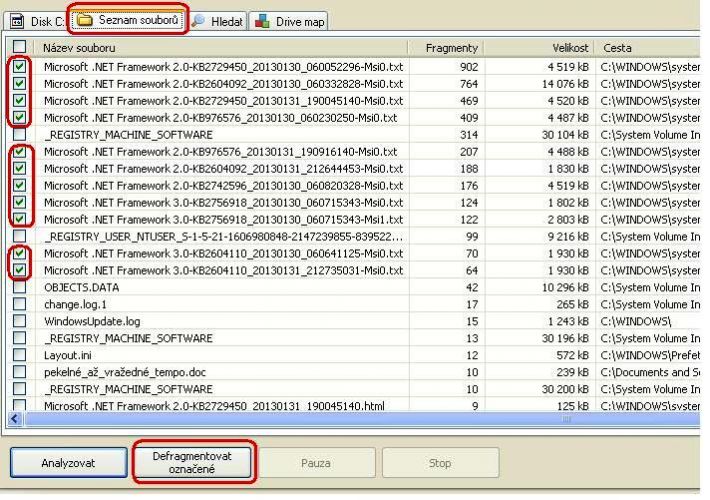Click the 764 fragments cell
The height and width of the screenshot is (500, 710).
469,84
